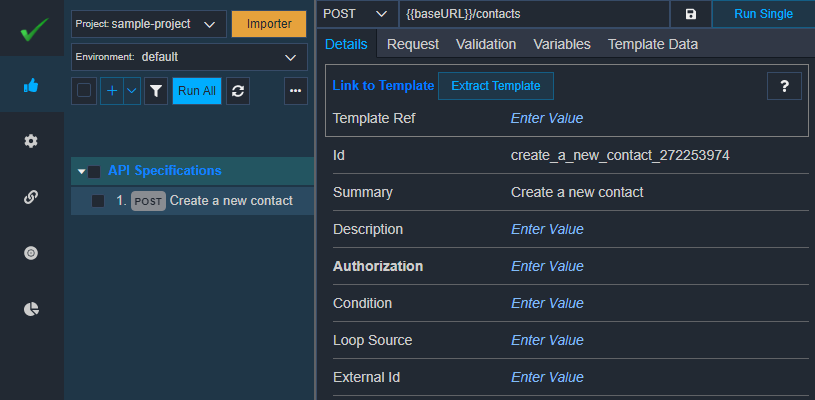Click the refresh icon next to Run All
This screenshot has width=815, height=400.
pos(238,91)
